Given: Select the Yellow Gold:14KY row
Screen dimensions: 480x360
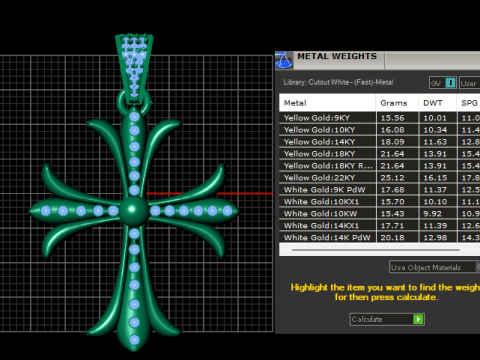Looking at the screenshot, I should point(379,142).
